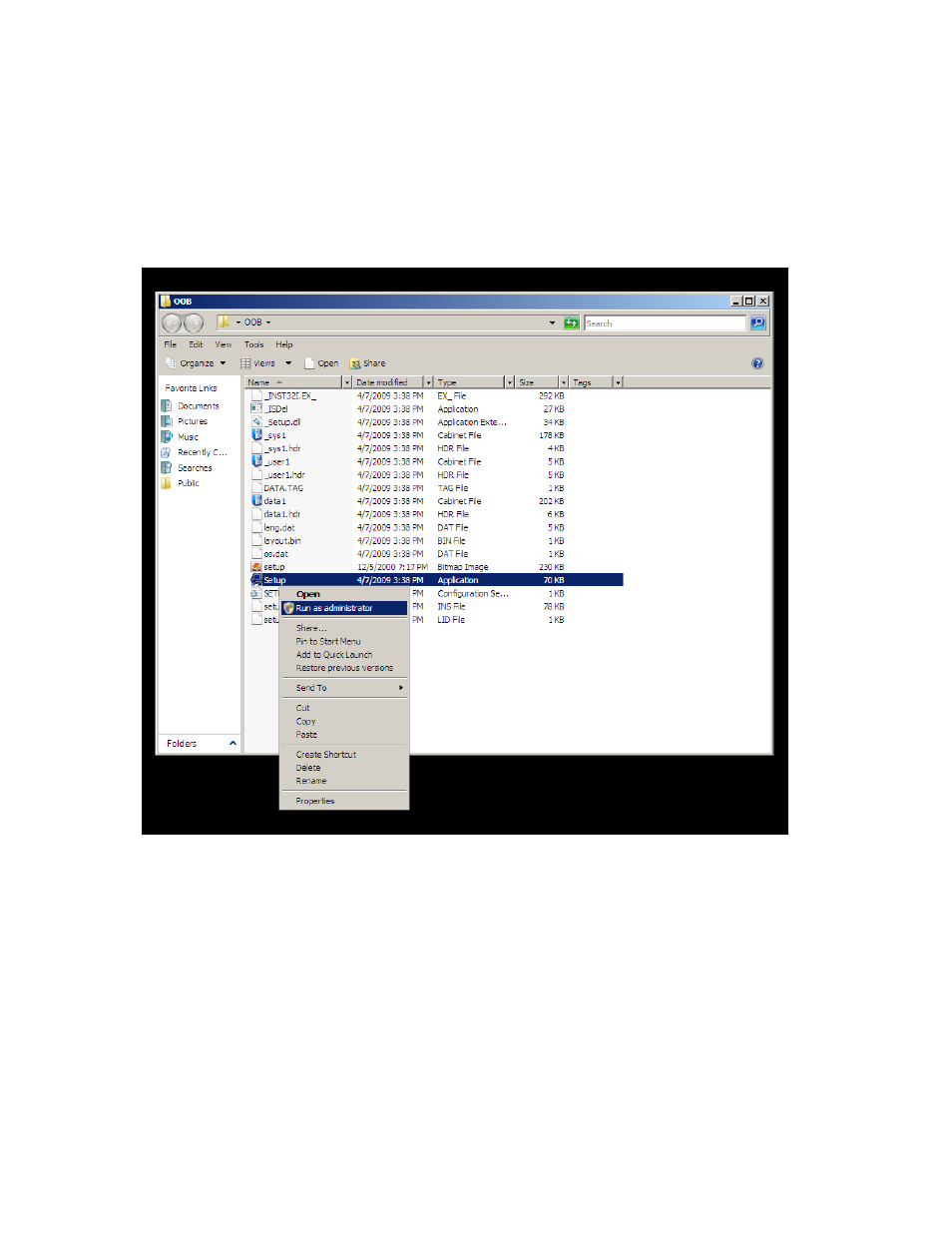Choose Delete in the context menu
This screenshot has height=1233, width=952.
[344, 768]
